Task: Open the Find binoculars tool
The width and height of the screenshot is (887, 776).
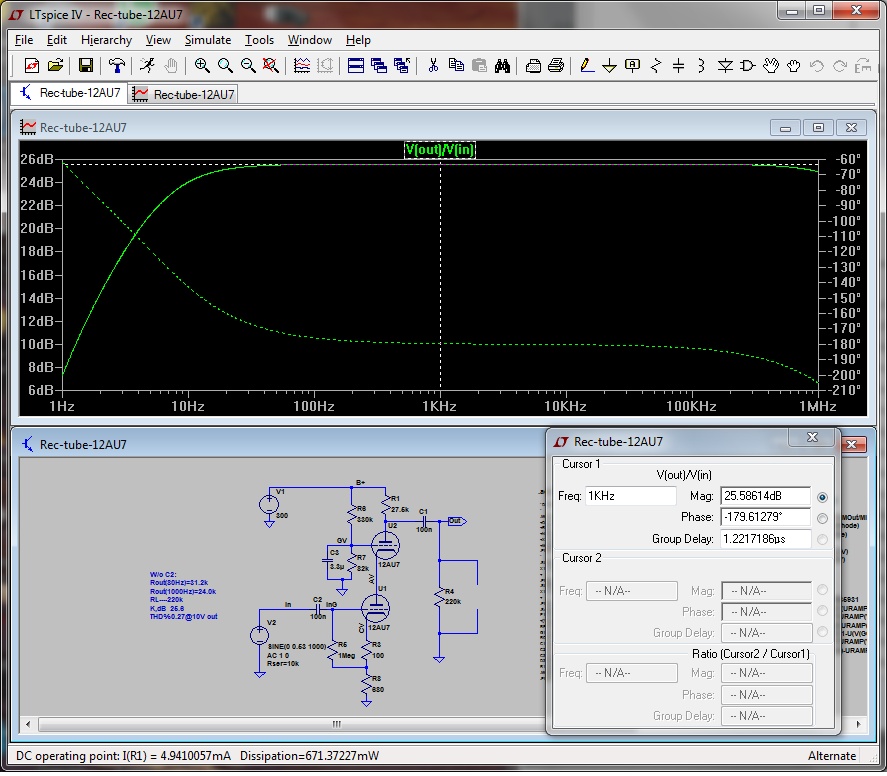Action: 503,66
